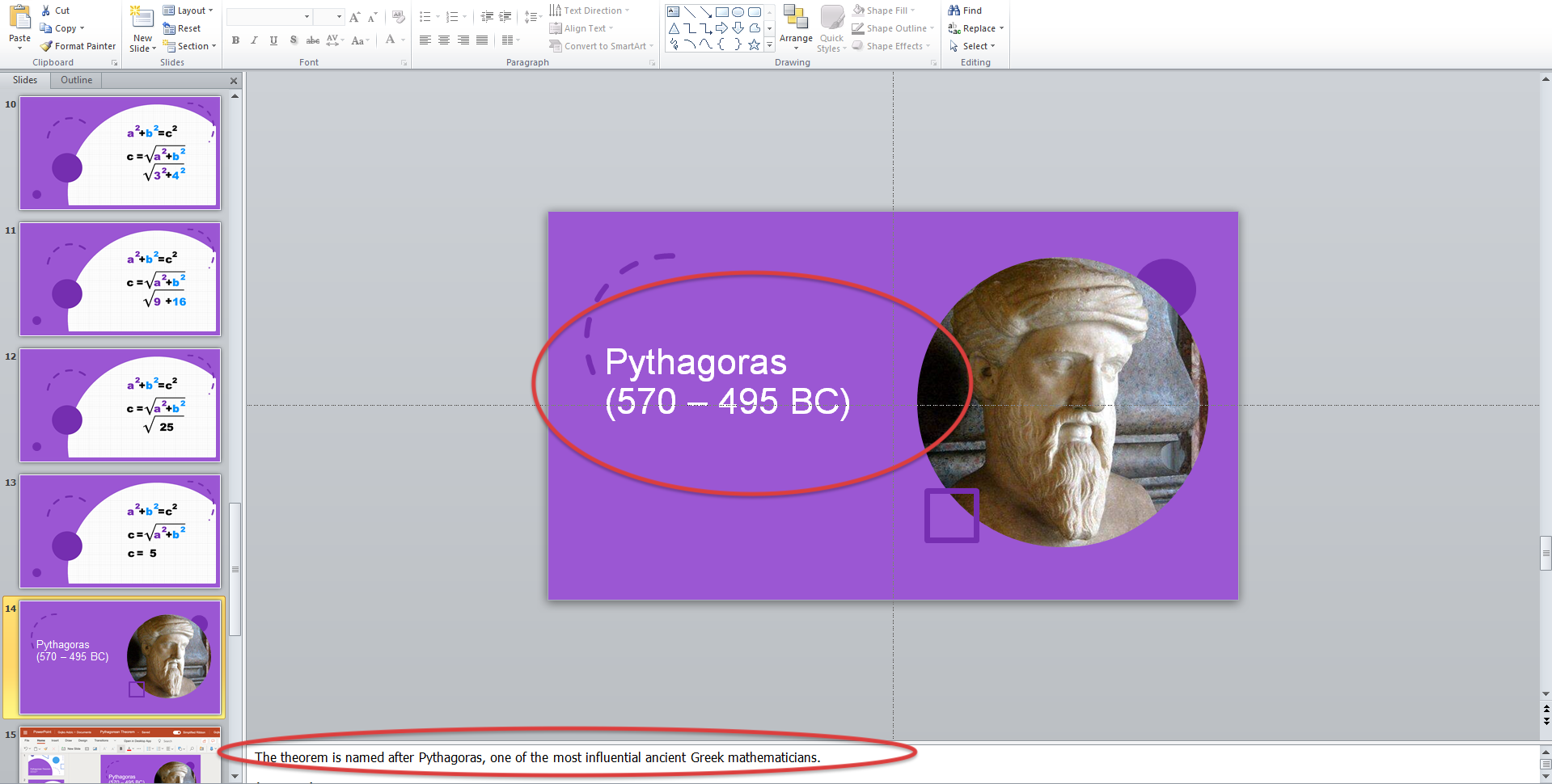Select the Isosceles Triangle shape
This screenshot has height=784, width=1552.
pos(674,28)
